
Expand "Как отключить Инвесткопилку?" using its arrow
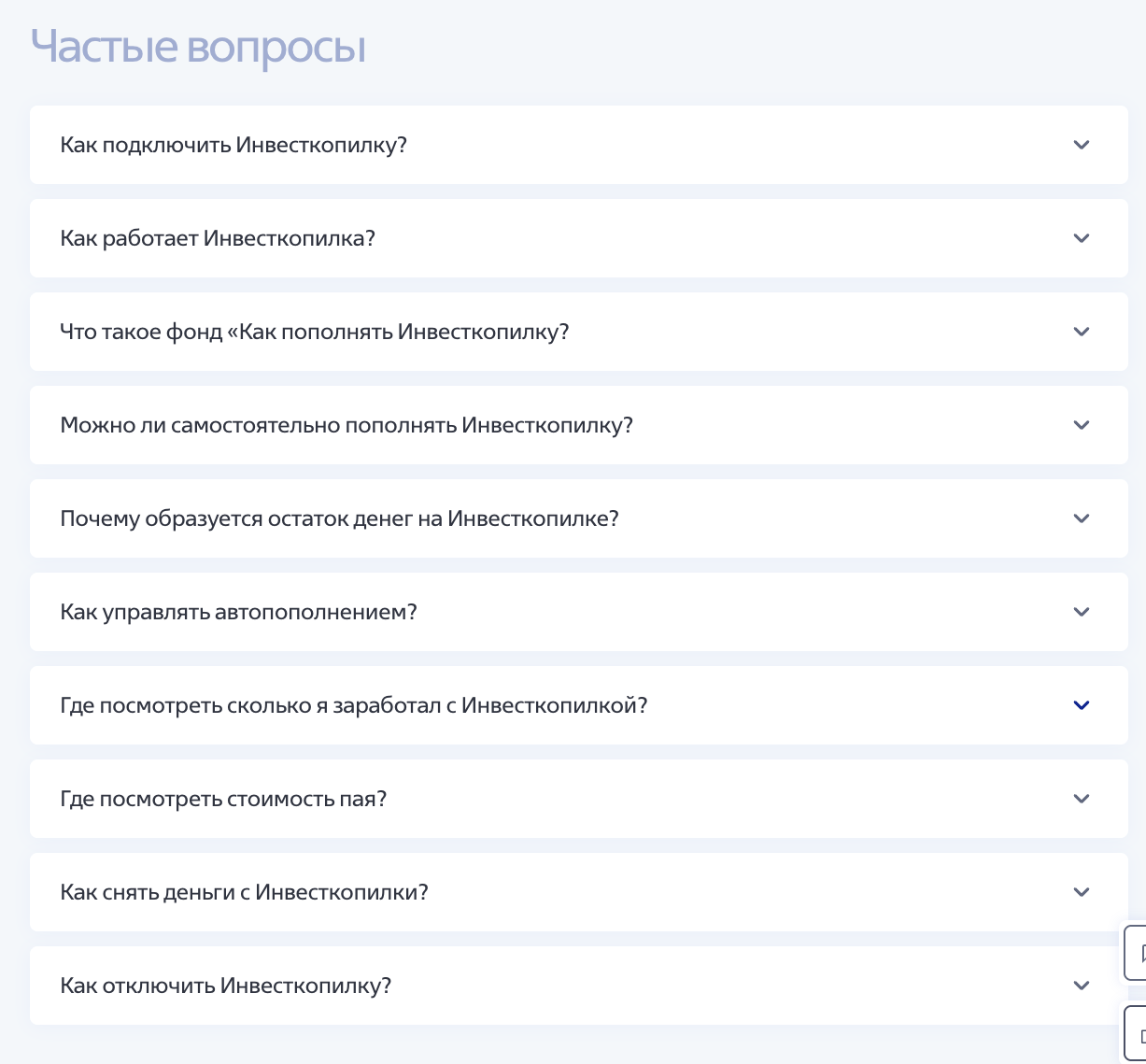(1082, 986)
